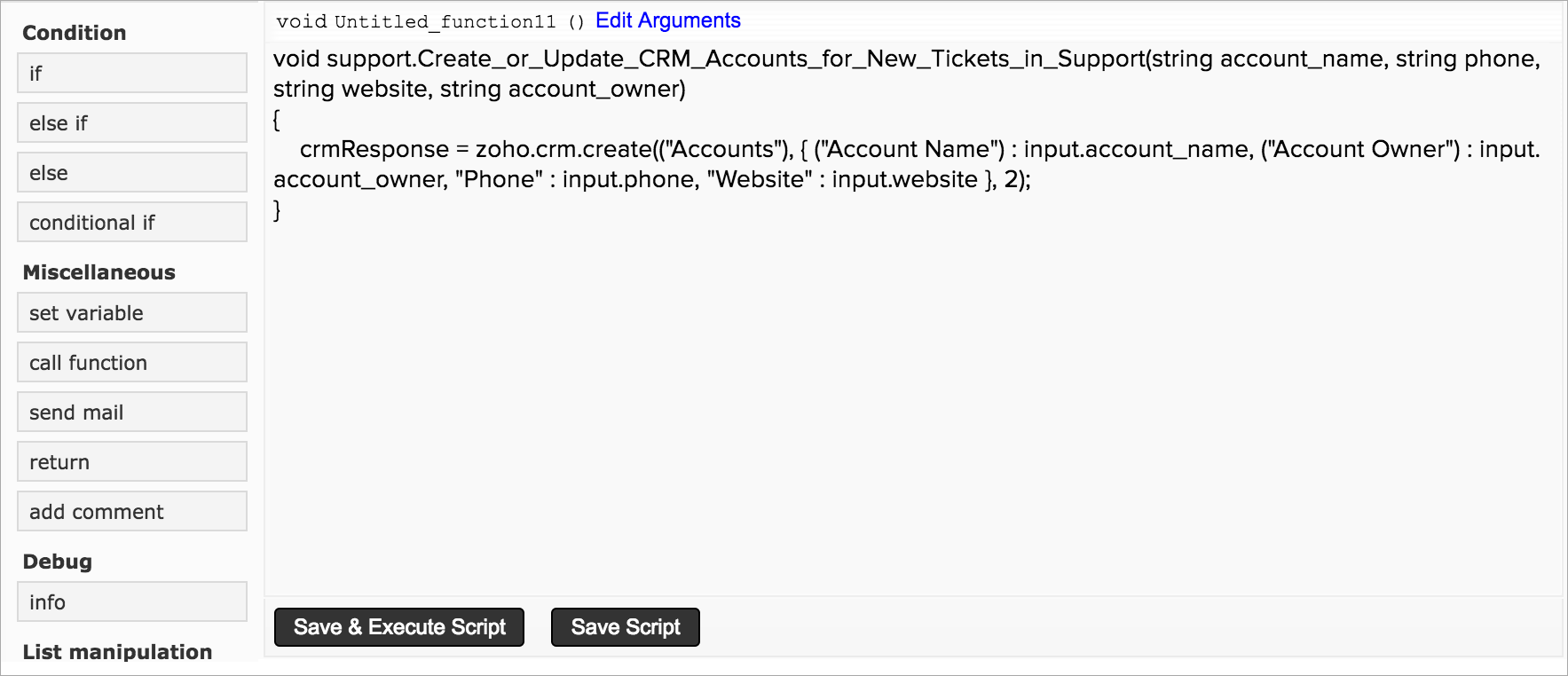Click the Miscellaneous section heading
Viewport: 1568px width, 676px height.
[x=98, y=272]
